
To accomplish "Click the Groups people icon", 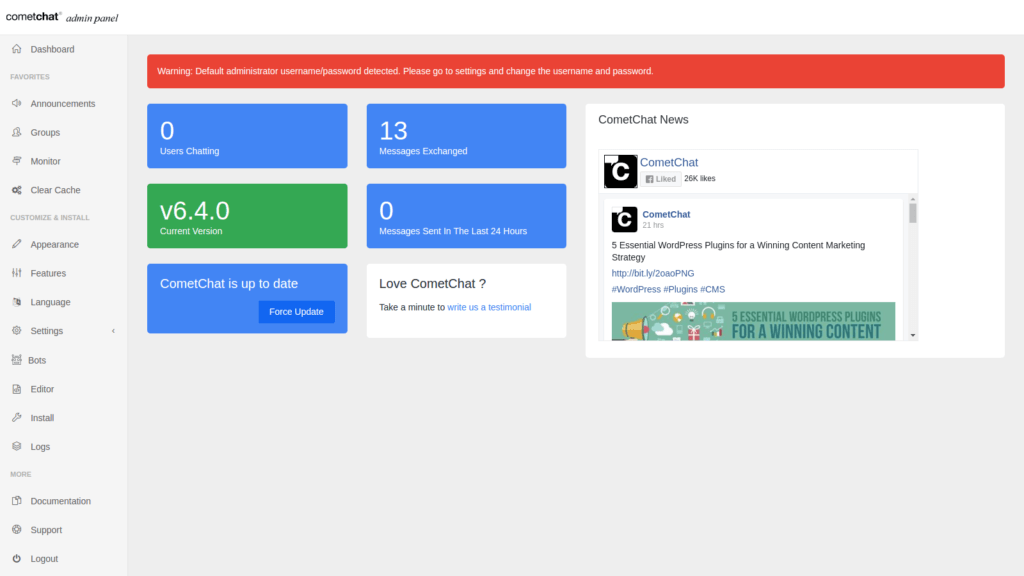I will coord(16,132).
